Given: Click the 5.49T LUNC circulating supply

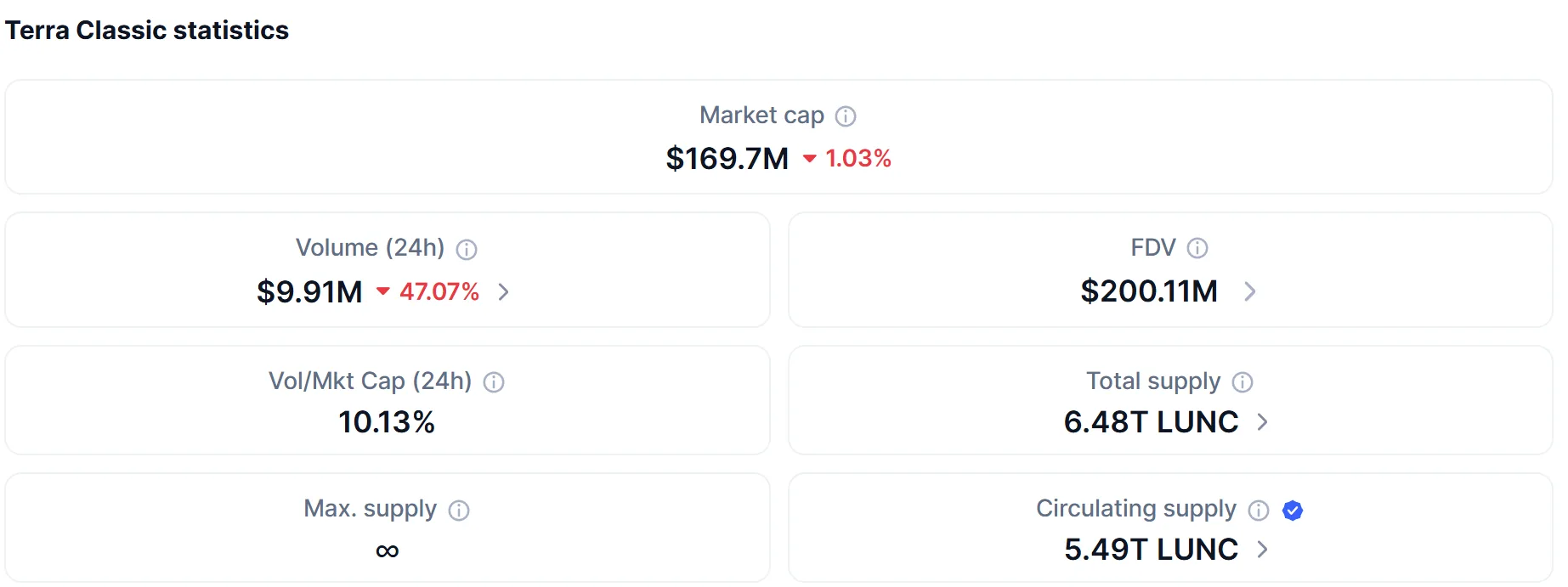Looking at the screenshot, I should coord(1151,550).
